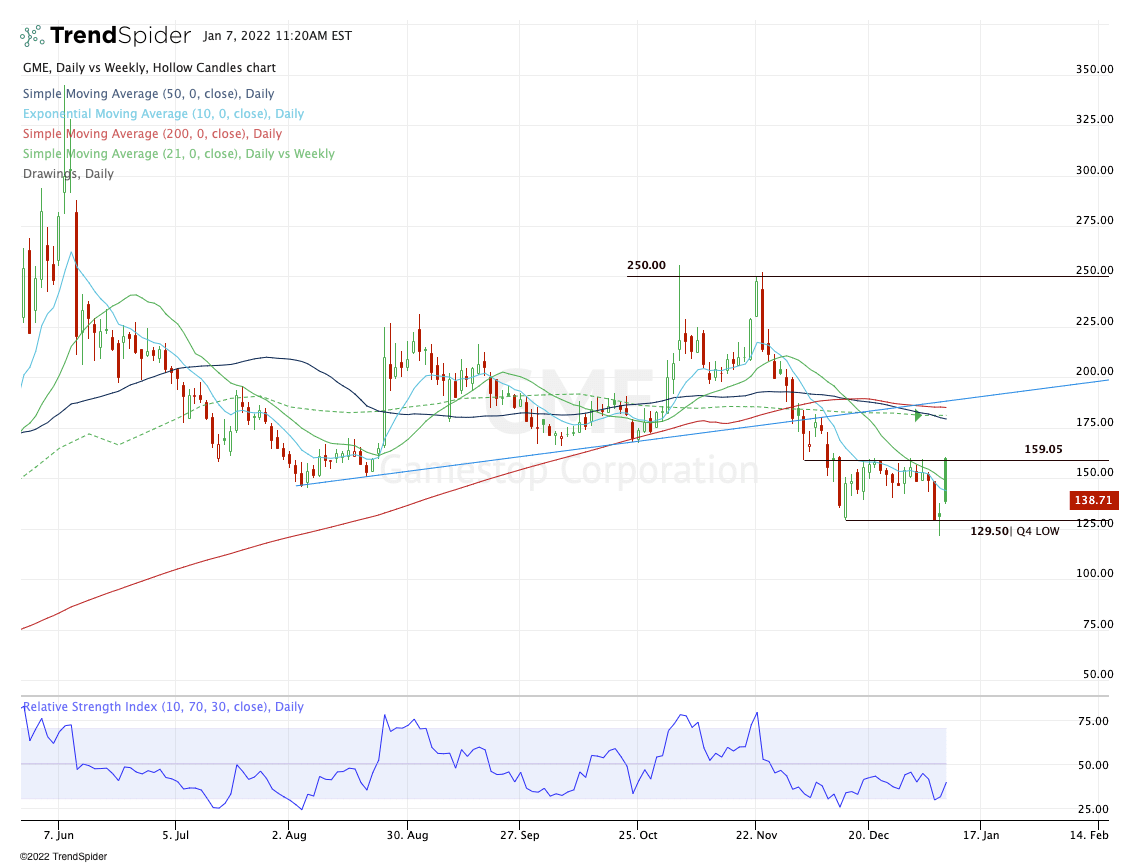Click the RSI 25.00 axis label
1139x866 pixels.
1093,809
